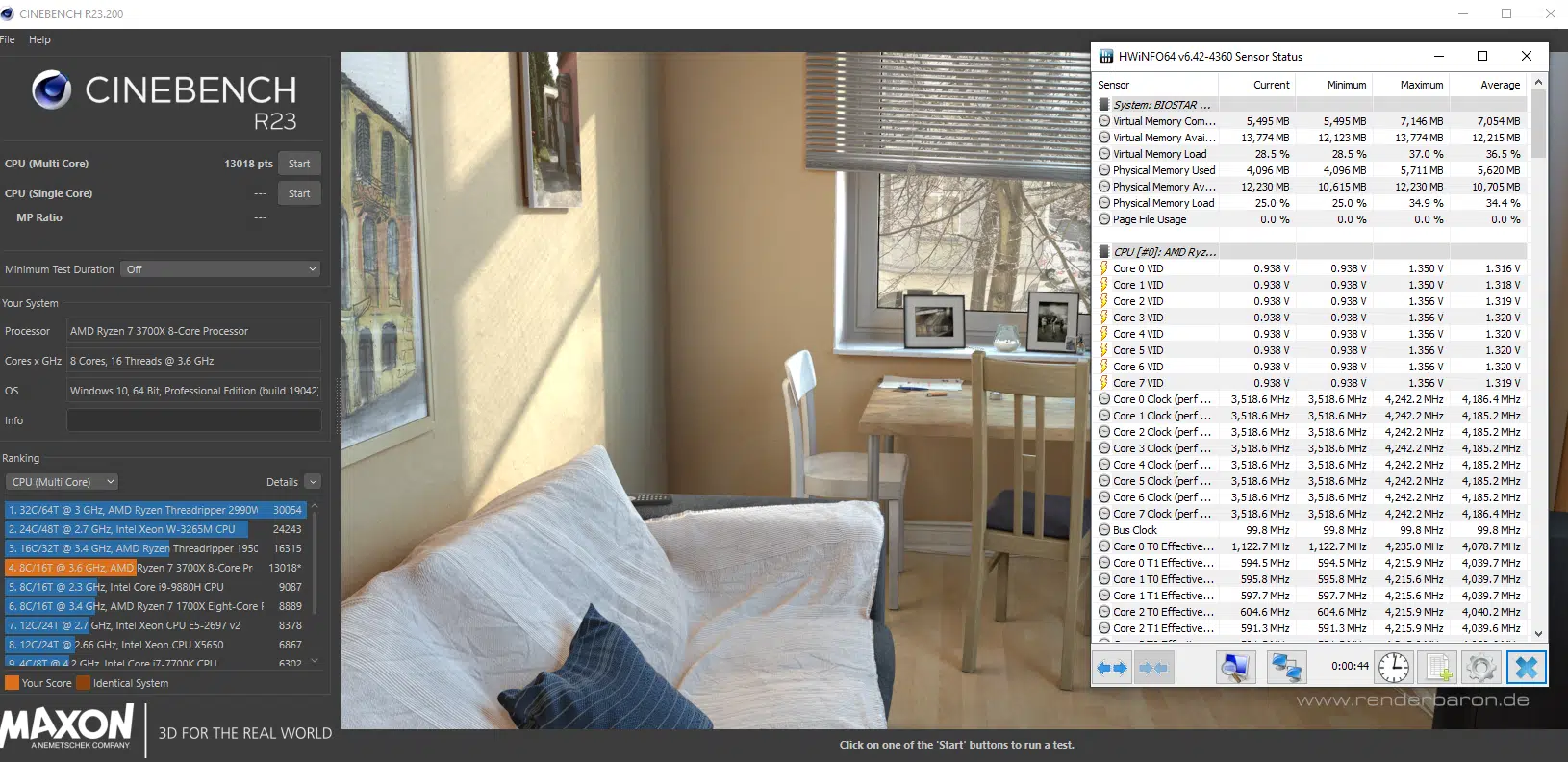Click the HWiNFO scrollbar up arrow
Image resolution: width=1568 pixels, height=762 pixels.
point(1538,83)
